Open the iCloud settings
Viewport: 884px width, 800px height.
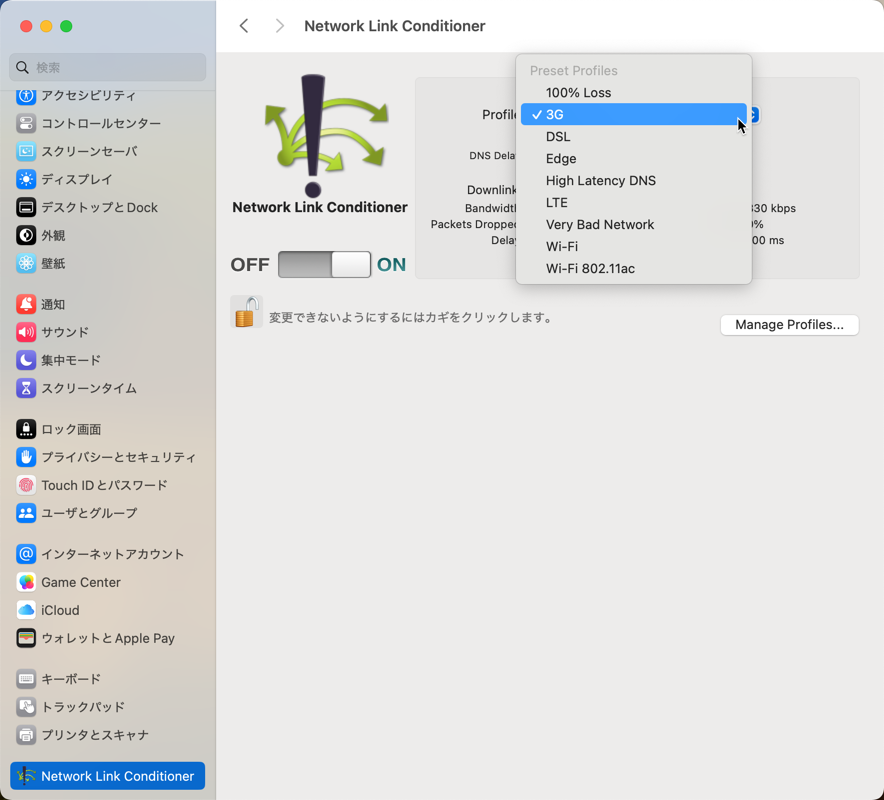pyautogui.click(x=107, y=610)
